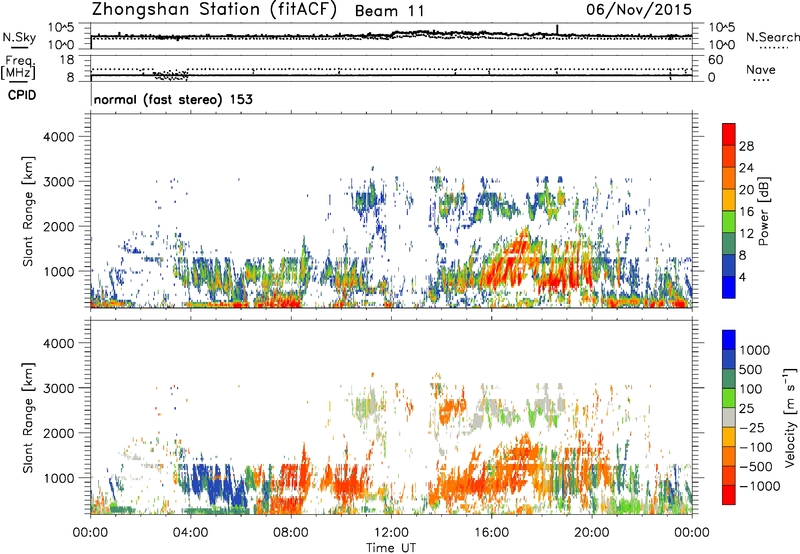Click the -1000 label on Velocity colorbar

759,486
